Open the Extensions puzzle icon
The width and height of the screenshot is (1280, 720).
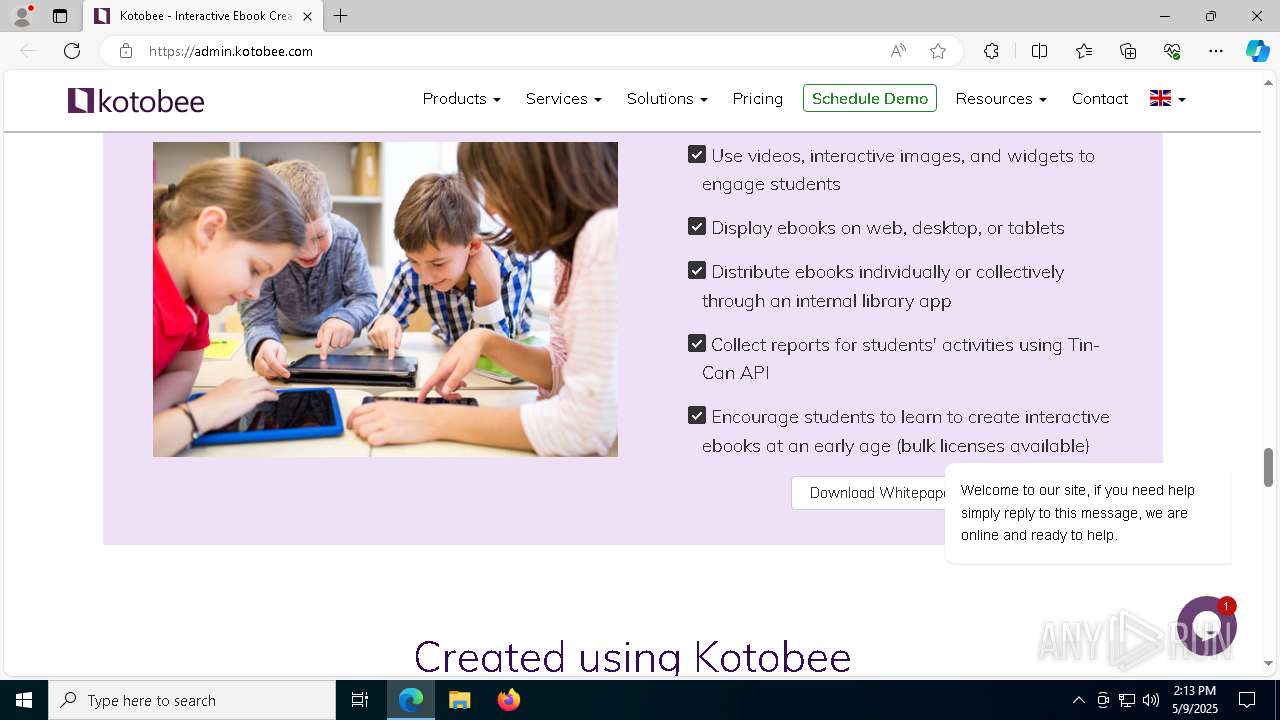(991, 51)
